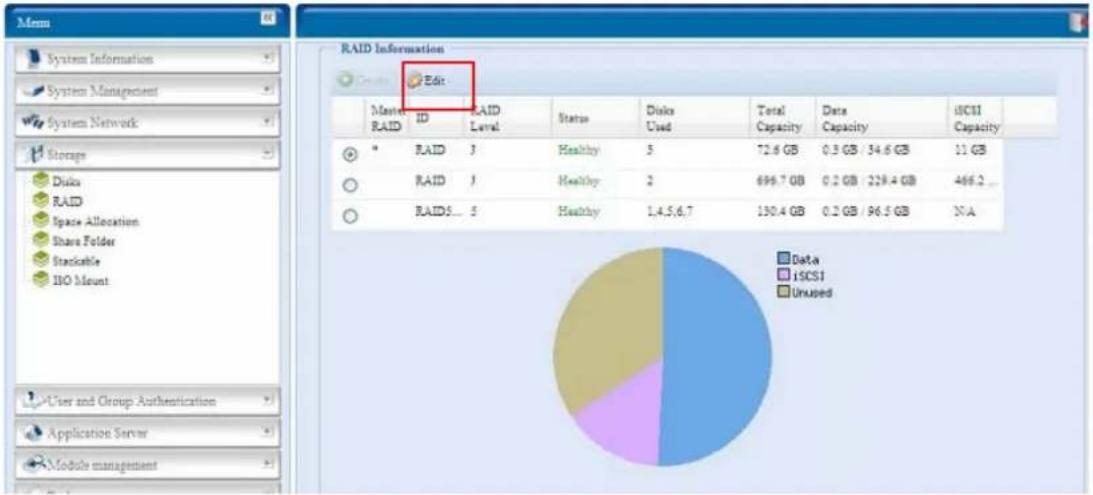
Task: Expand arrow beside System Management
Action: (268, 91)
